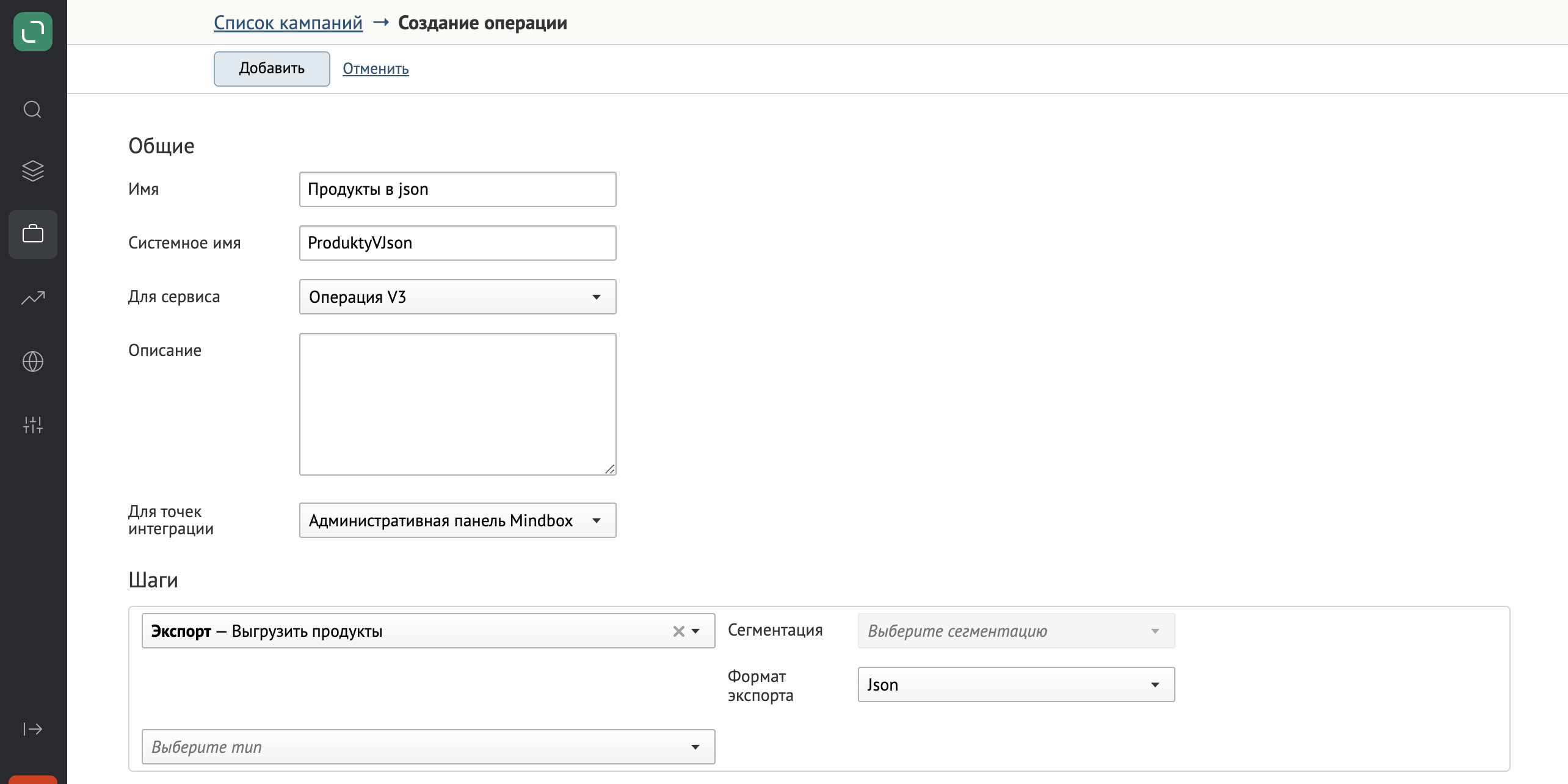This screenshot has width=1568, height=784.
Task: Click the logout arrow sidebar icon
Action: [33, 729]
